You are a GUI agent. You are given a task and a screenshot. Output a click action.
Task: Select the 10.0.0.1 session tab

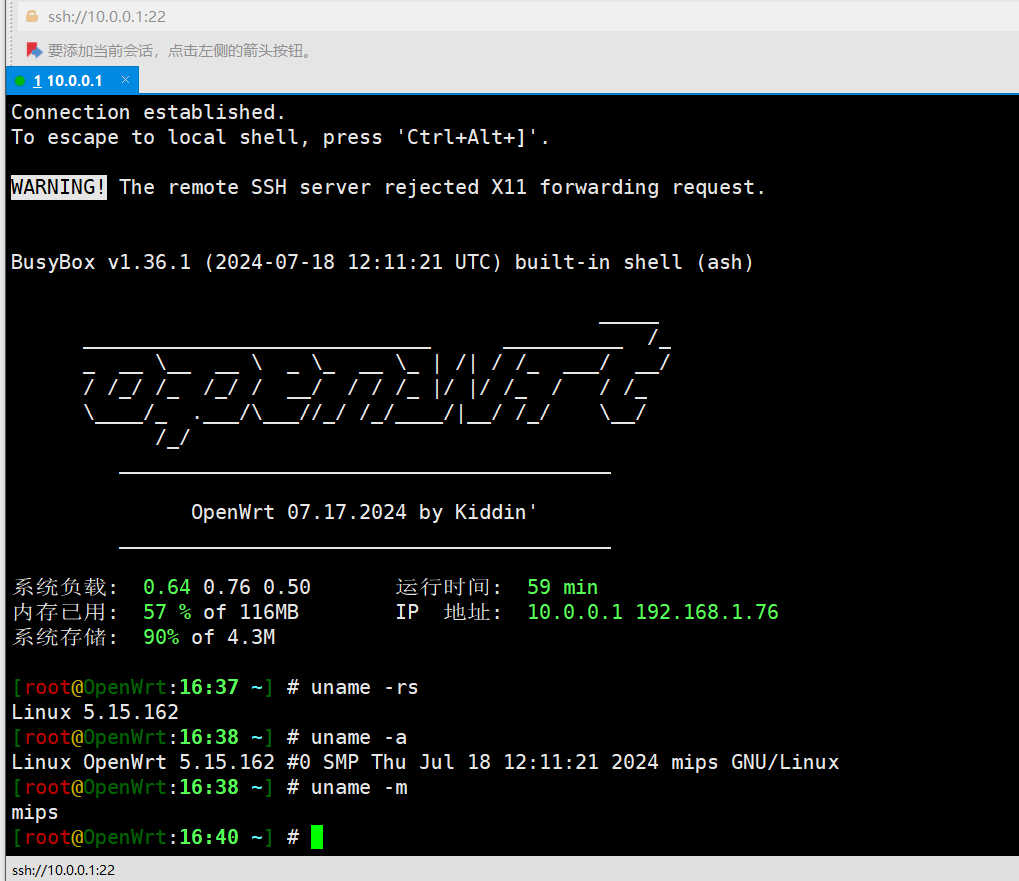pyautogui.click(x=68, y=80)
